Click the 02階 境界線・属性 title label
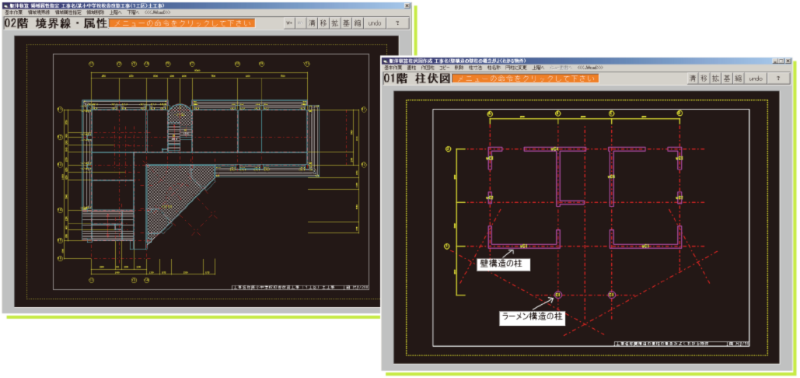The image size is (800, 378). [56, 23]
